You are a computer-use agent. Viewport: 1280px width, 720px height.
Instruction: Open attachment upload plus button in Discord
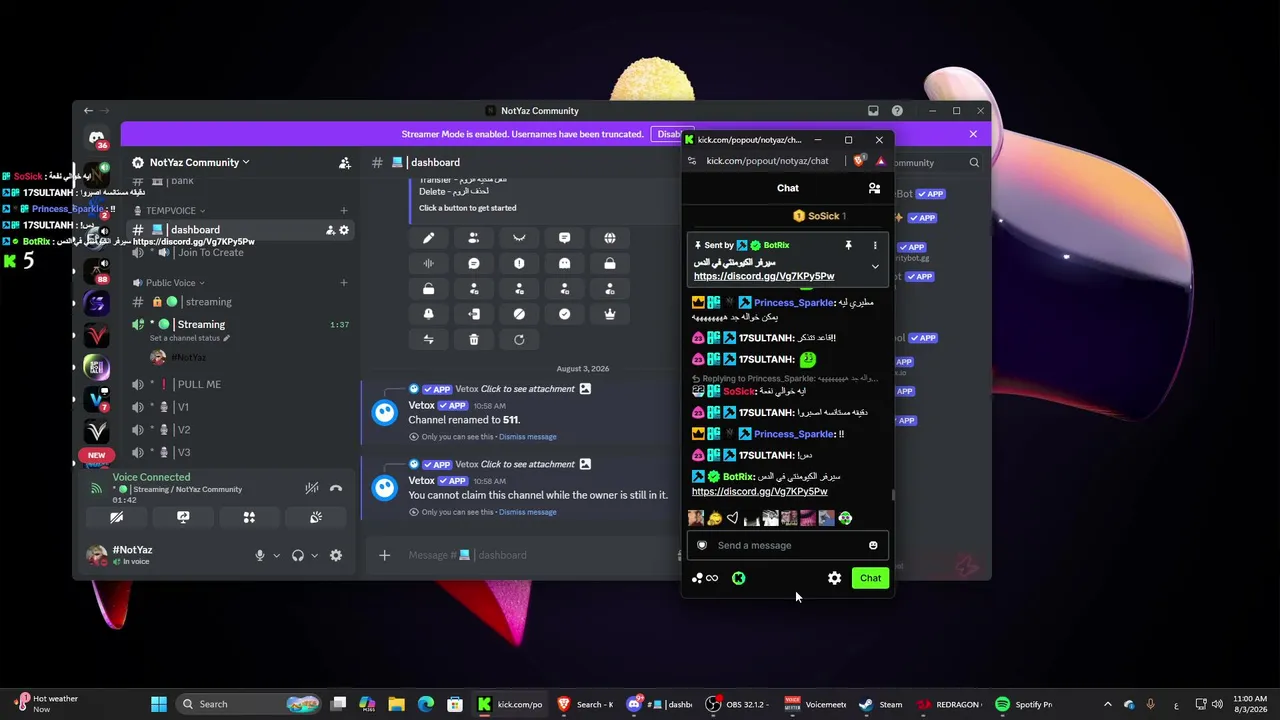(384, 555)
